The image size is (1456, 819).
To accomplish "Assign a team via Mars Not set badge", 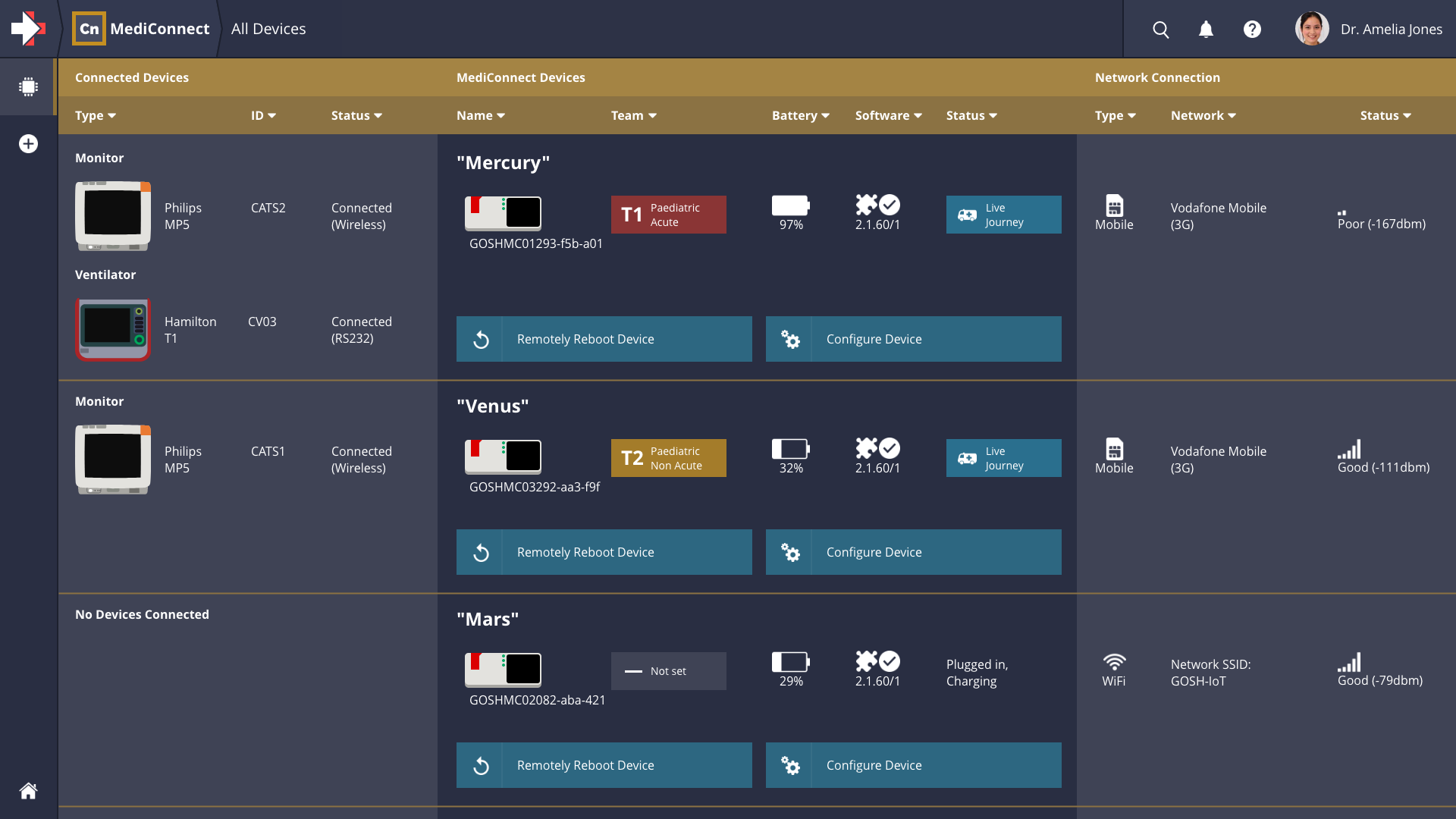I will click(668, 671).
